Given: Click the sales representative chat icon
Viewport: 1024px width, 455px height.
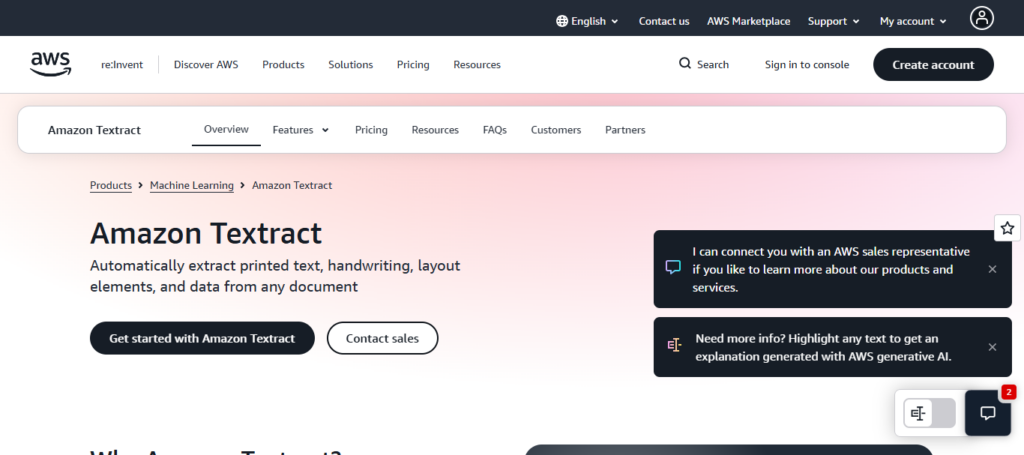Looking at the screenshot, I should pos(673,267).
